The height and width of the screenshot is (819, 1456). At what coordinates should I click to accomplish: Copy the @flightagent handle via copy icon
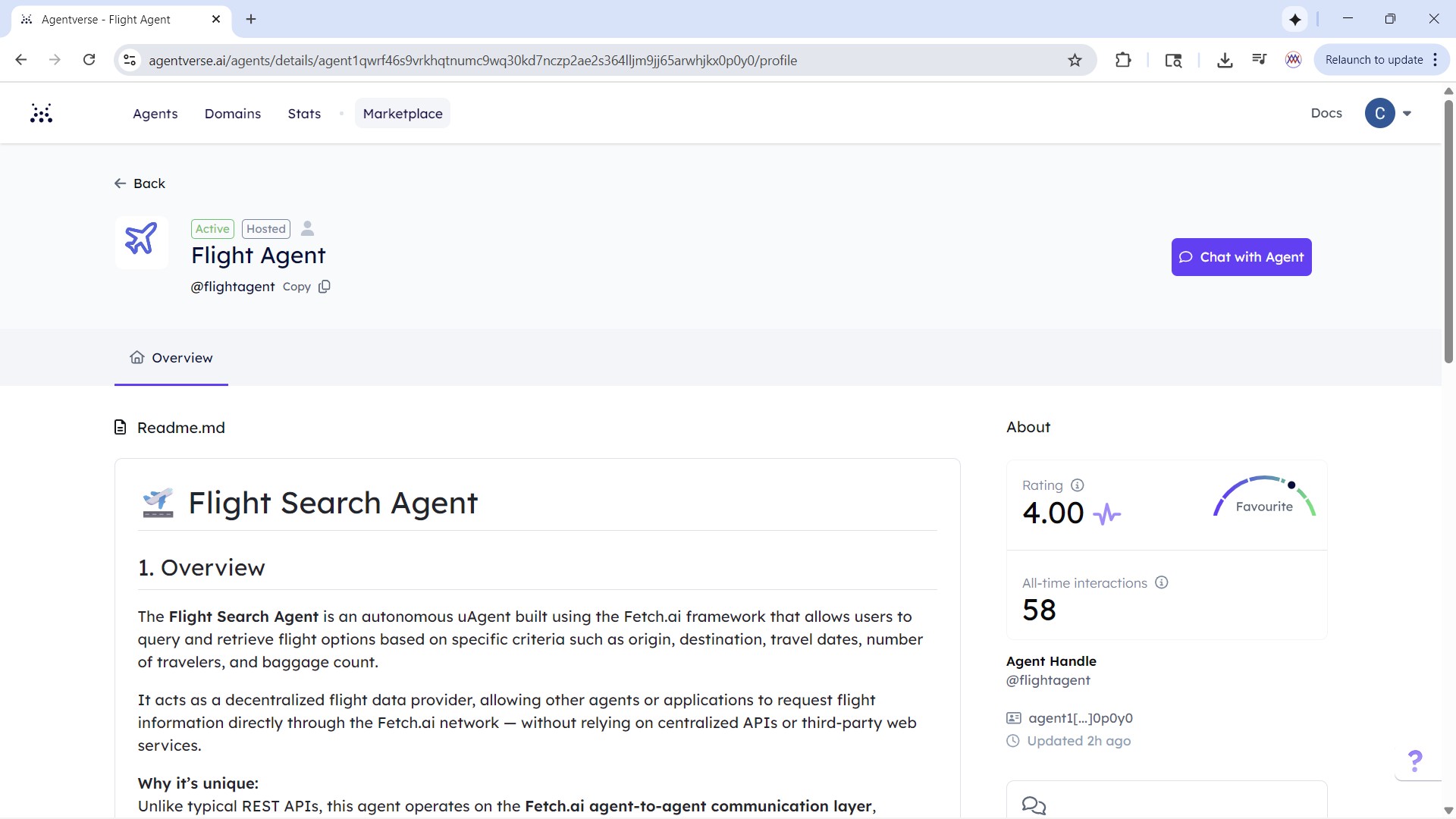325,287
